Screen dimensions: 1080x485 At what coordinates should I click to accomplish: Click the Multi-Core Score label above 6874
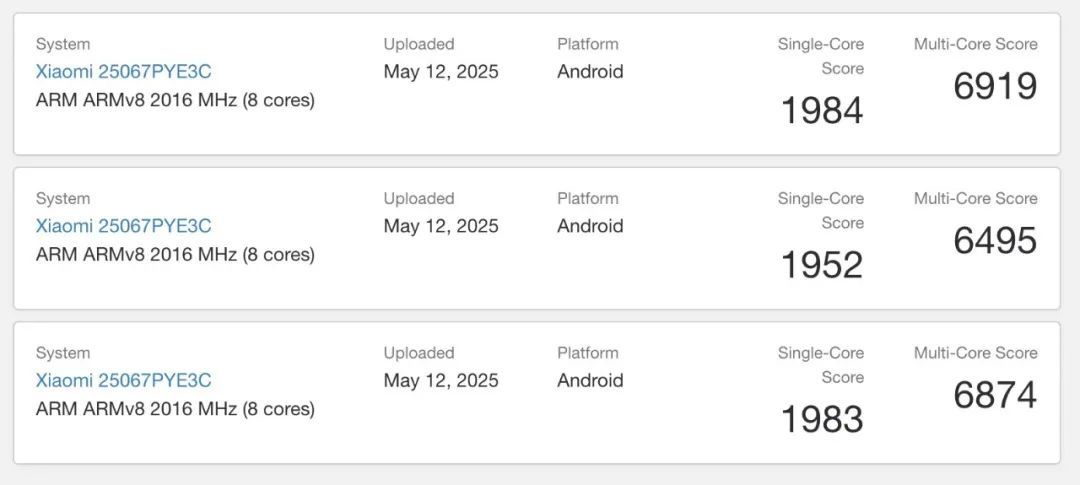click(x=975, y=353)
